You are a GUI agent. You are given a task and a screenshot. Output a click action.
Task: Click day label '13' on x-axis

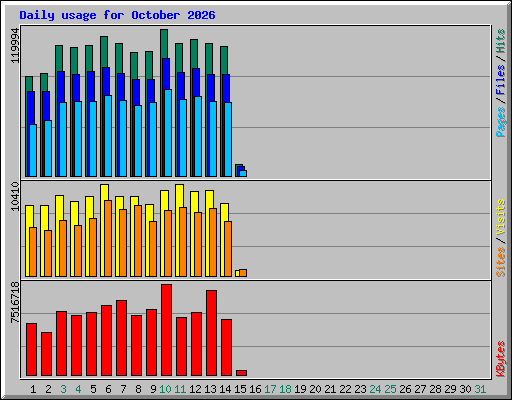(210, 389)
